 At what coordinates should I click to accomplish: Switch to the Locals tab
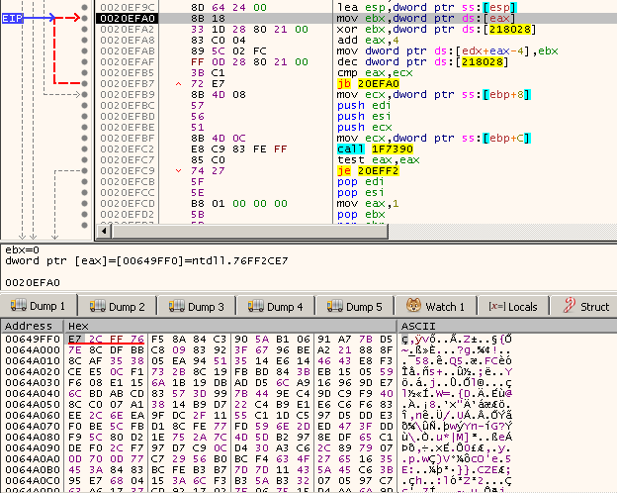point(512,306)
